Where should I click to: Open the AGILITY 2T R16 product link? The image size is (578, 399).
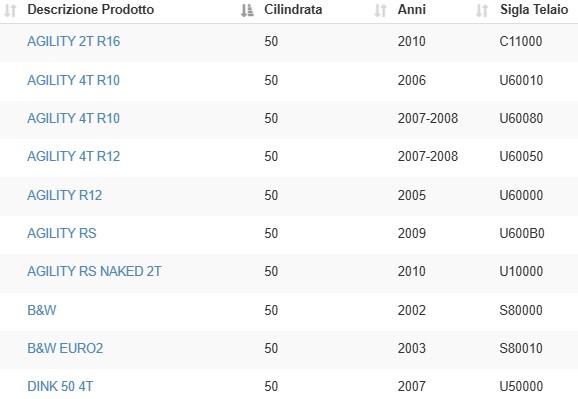tap(74, 41)
